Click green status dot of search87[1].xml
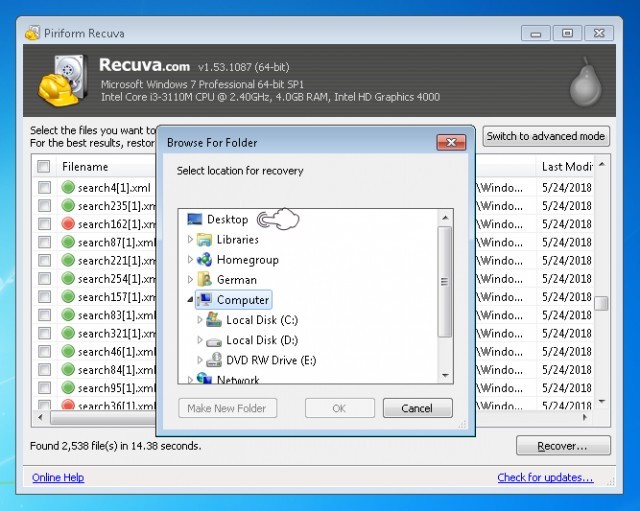This screenshot has height=511, width=640. tap(68, 242)
